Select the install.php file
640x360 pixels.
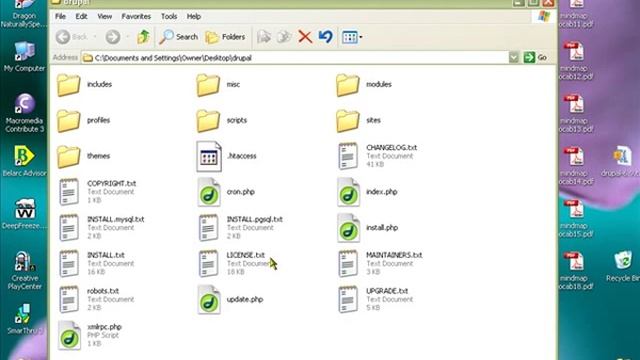point(368,228)
